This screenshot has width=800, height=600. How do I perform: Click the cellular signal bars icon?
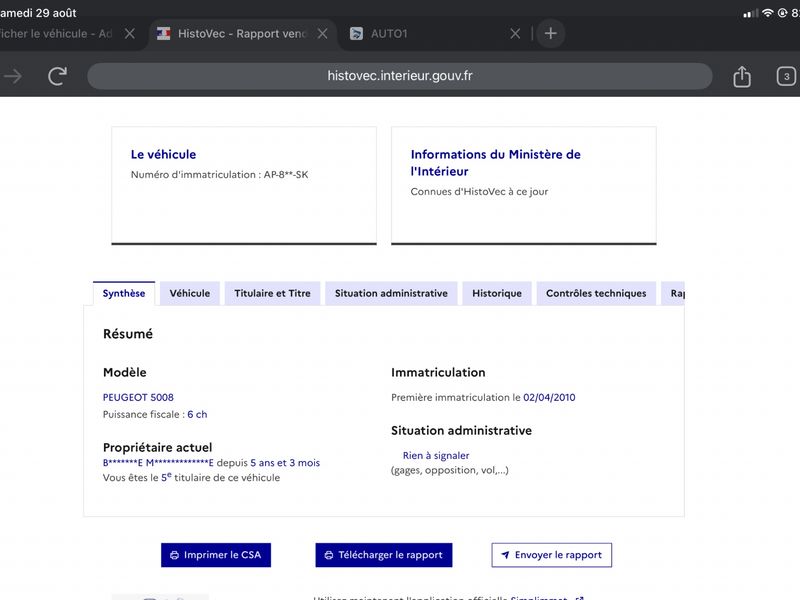[x=751, y=14]
